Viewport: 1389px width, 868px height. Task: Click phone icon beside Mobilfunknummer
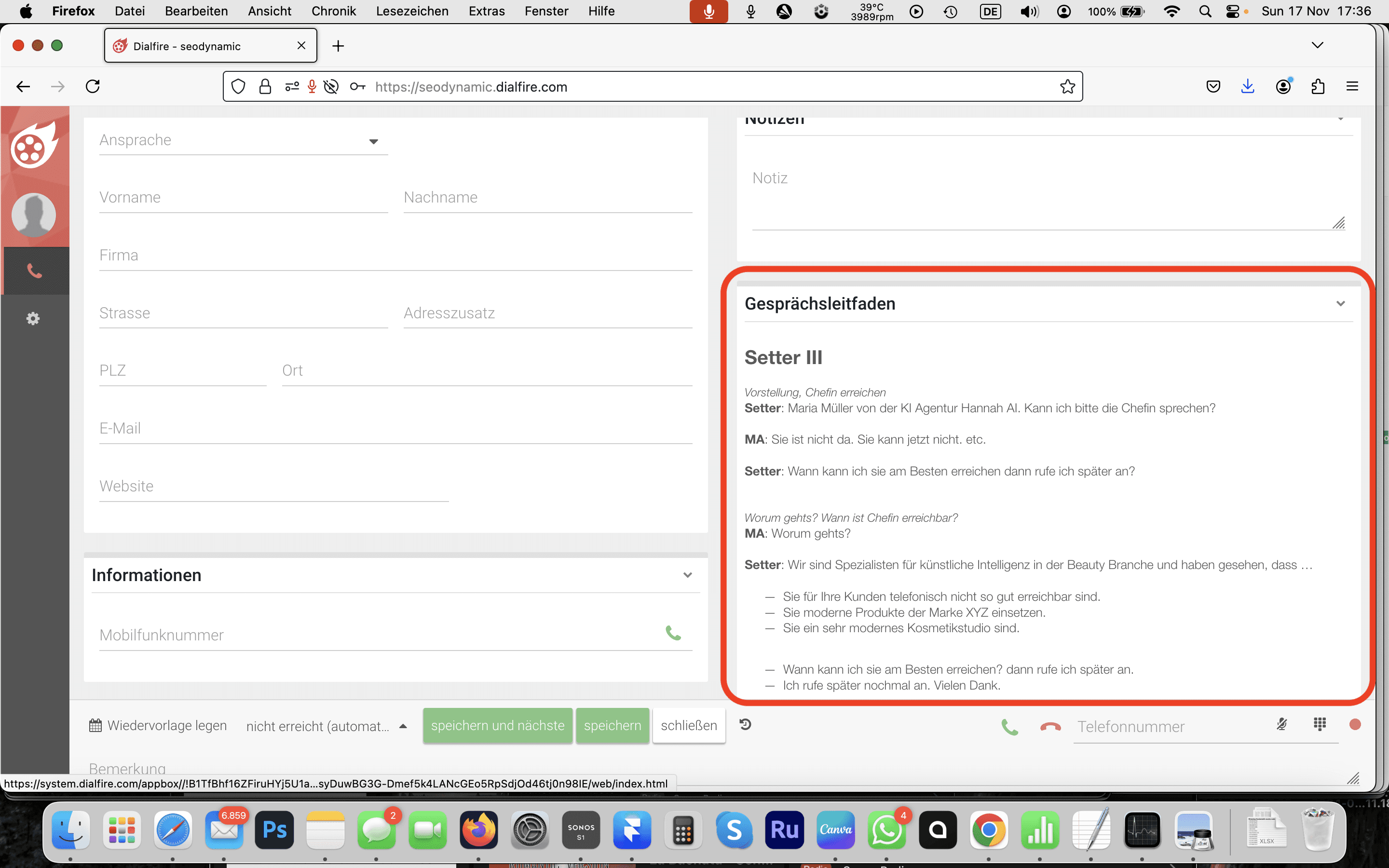point(673,633)
